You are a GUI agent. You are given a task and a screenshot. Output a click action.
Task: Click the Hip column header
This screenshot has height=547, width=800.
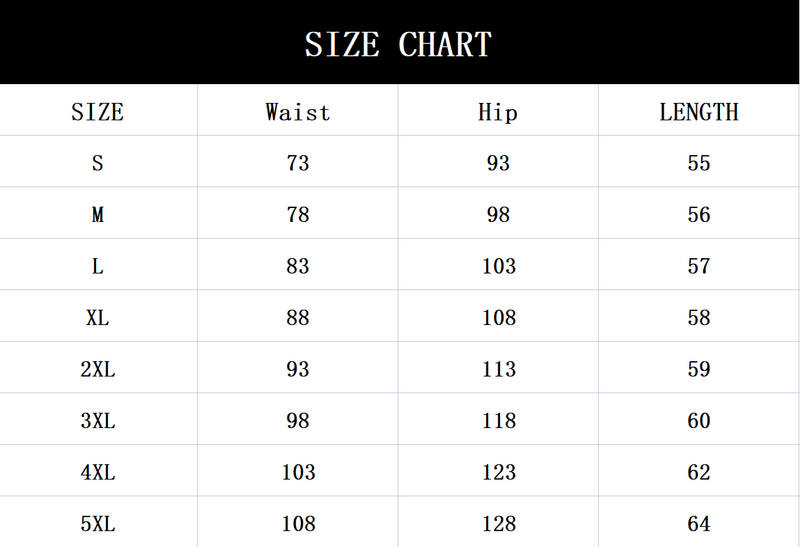coord(498,112)
